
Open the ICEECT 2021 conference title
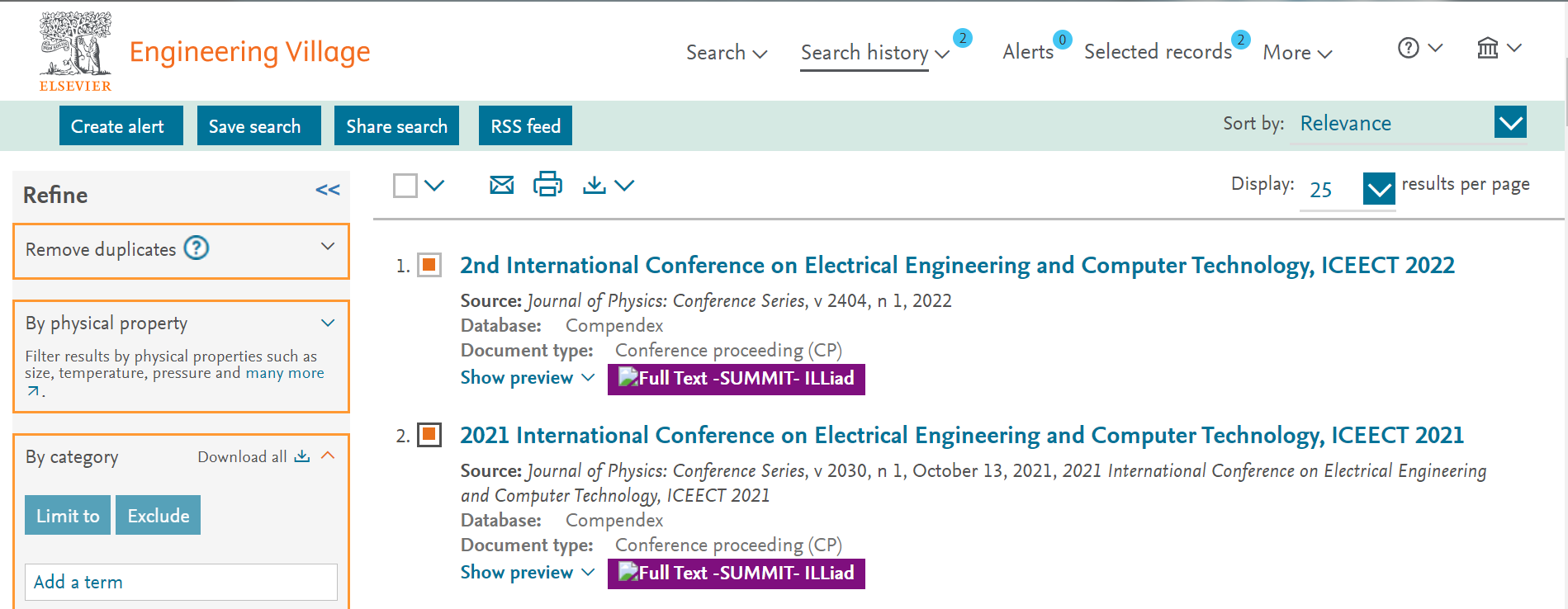click(x=962, y=435)
